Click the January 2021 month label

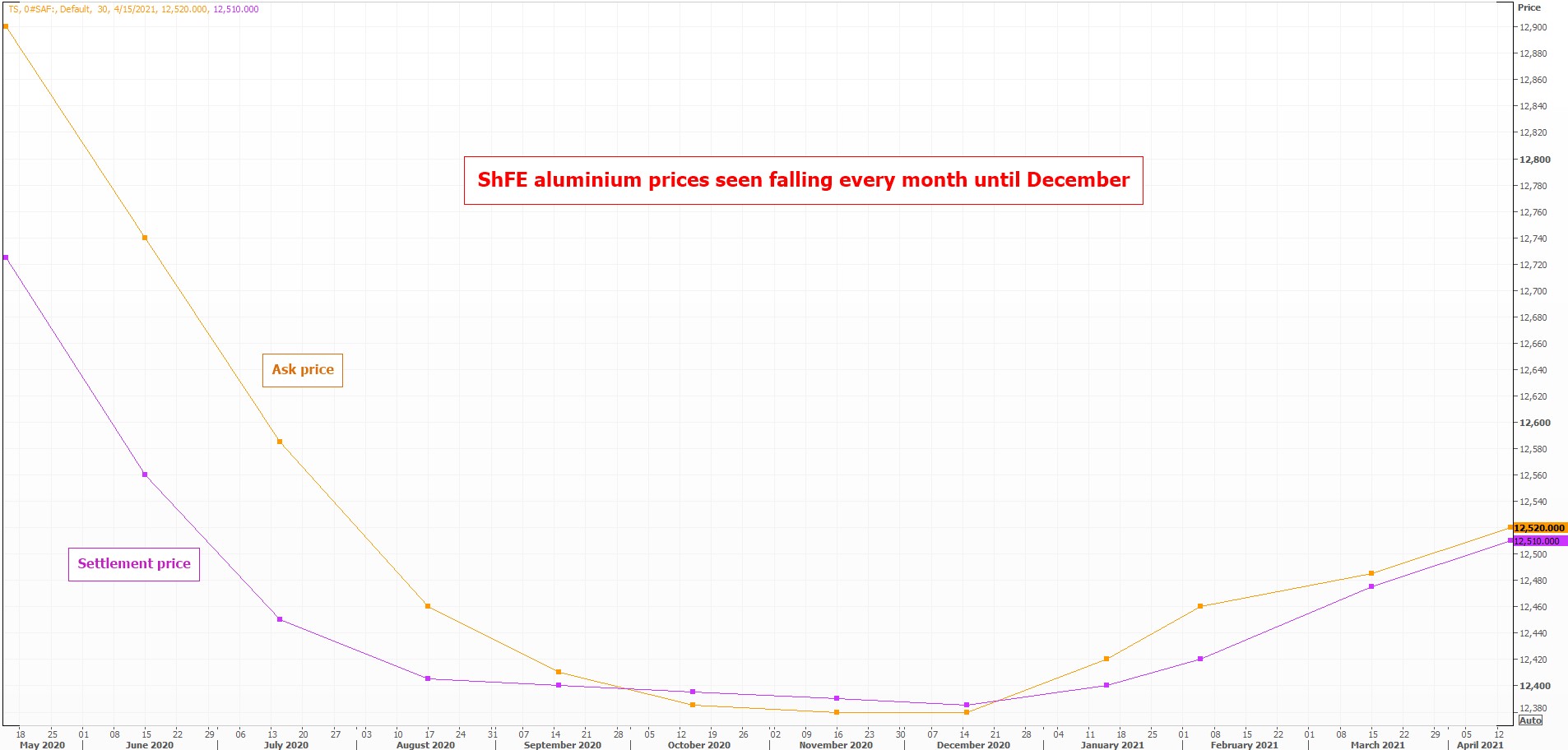[1112, 745]
